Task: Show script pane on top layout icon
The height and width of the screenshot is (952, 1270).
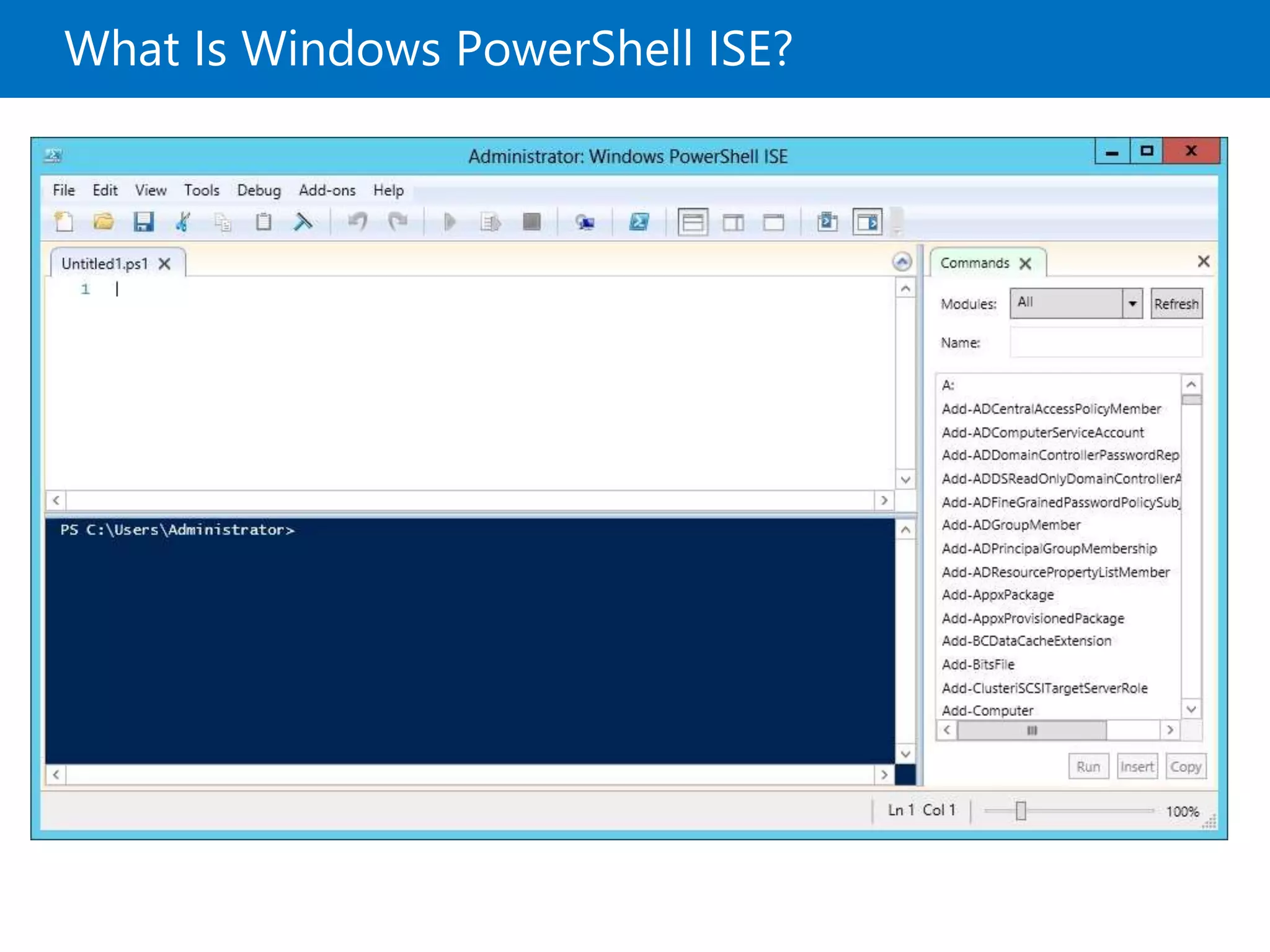Action: pos(693,222)
